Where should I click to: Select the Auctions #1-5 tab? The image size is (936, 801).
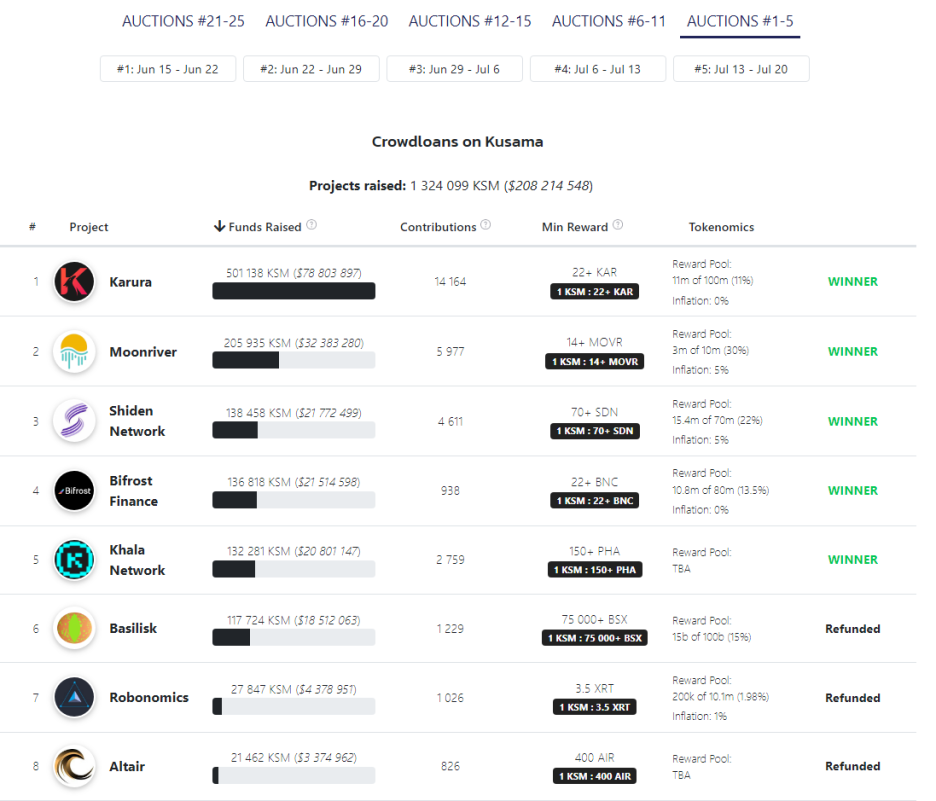(740, 21)
